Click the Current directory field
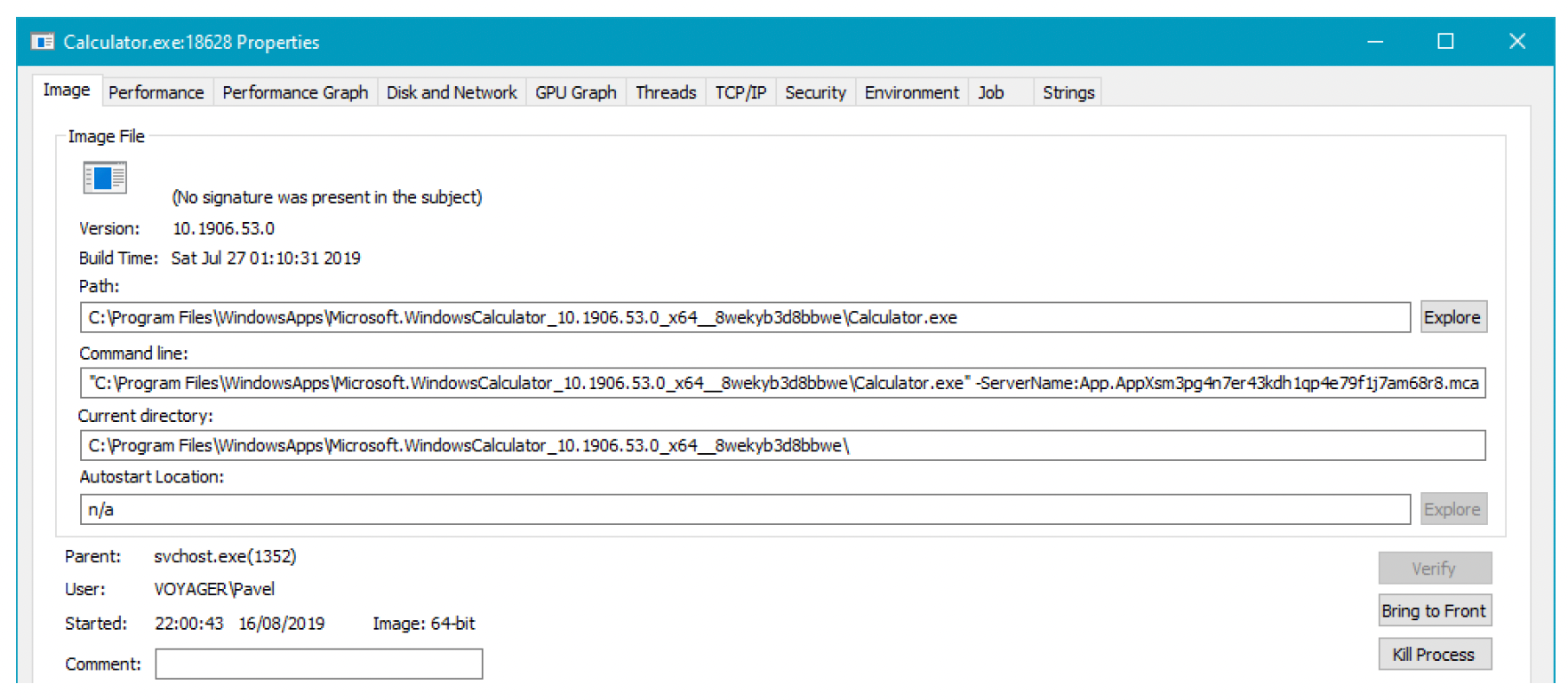This screenshot has height=700, width=1568. click(x=783, y=445)
